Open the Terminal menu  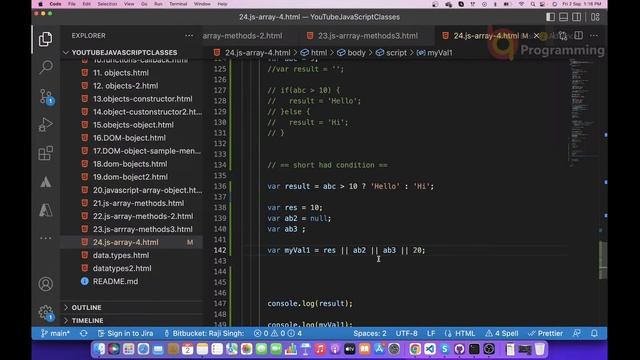[x=178, y=4]
